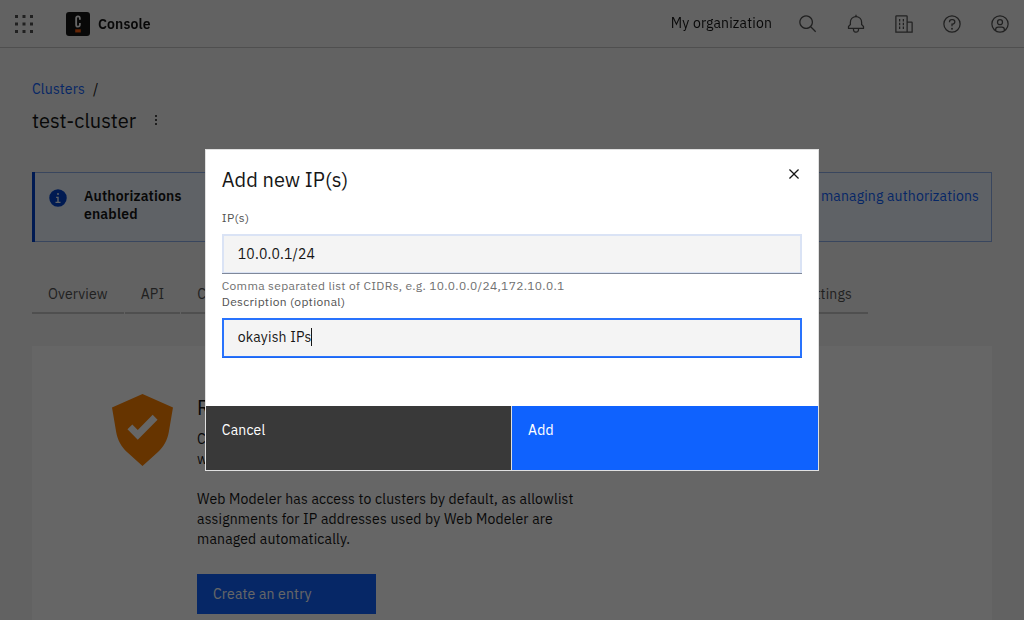Cancel the Add new IP(s) dialog
This screenshot has width=1024, height=620.
point(357,437)
